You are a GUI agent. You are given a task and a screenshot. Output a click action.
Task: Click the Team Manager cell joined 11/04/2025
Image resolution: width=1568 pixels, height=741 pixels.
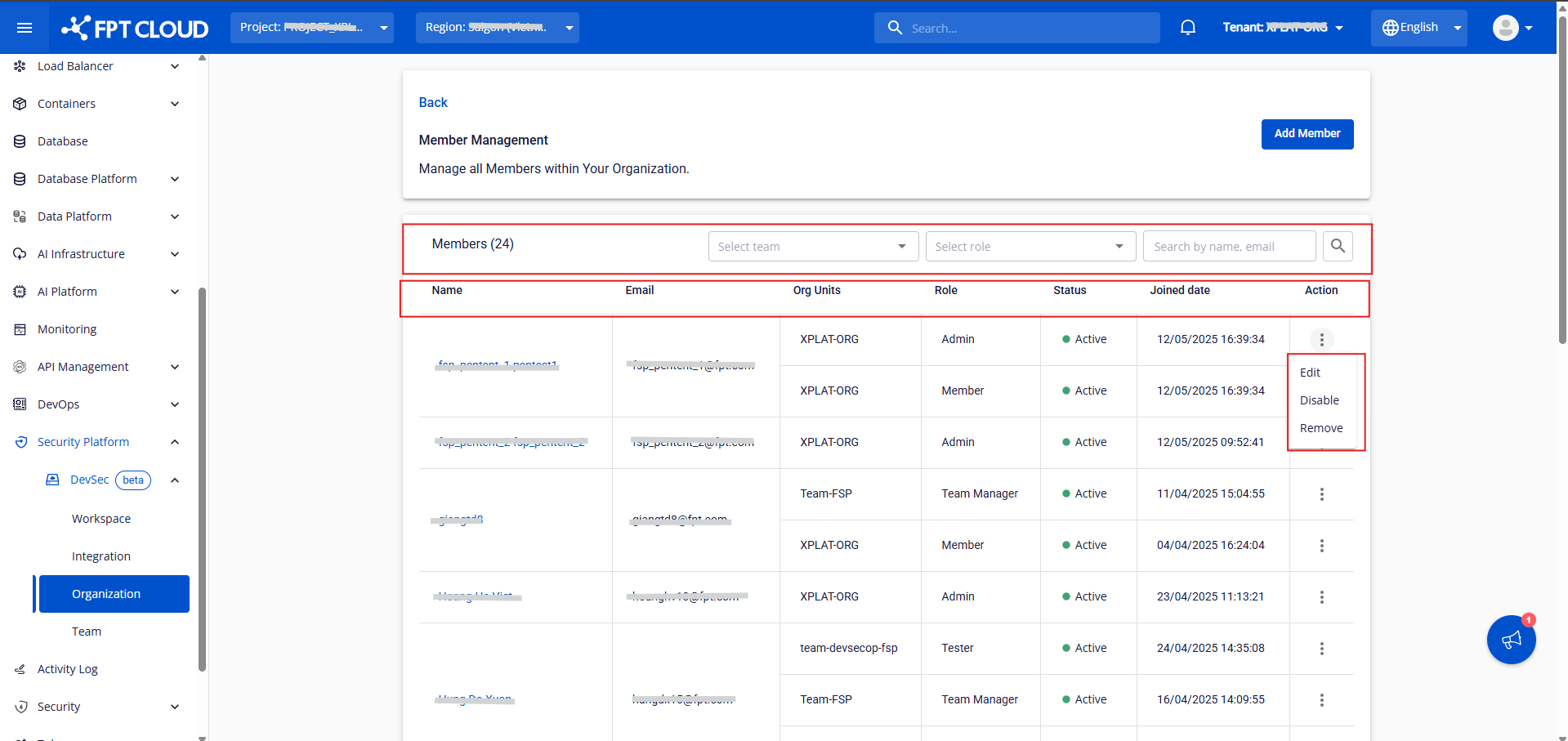[980, 493]
